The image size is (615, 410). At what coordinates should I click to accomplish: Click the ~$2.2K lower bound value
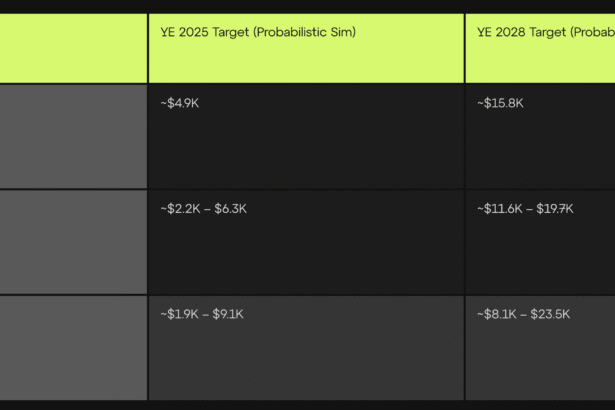click(x=178, y=209)
